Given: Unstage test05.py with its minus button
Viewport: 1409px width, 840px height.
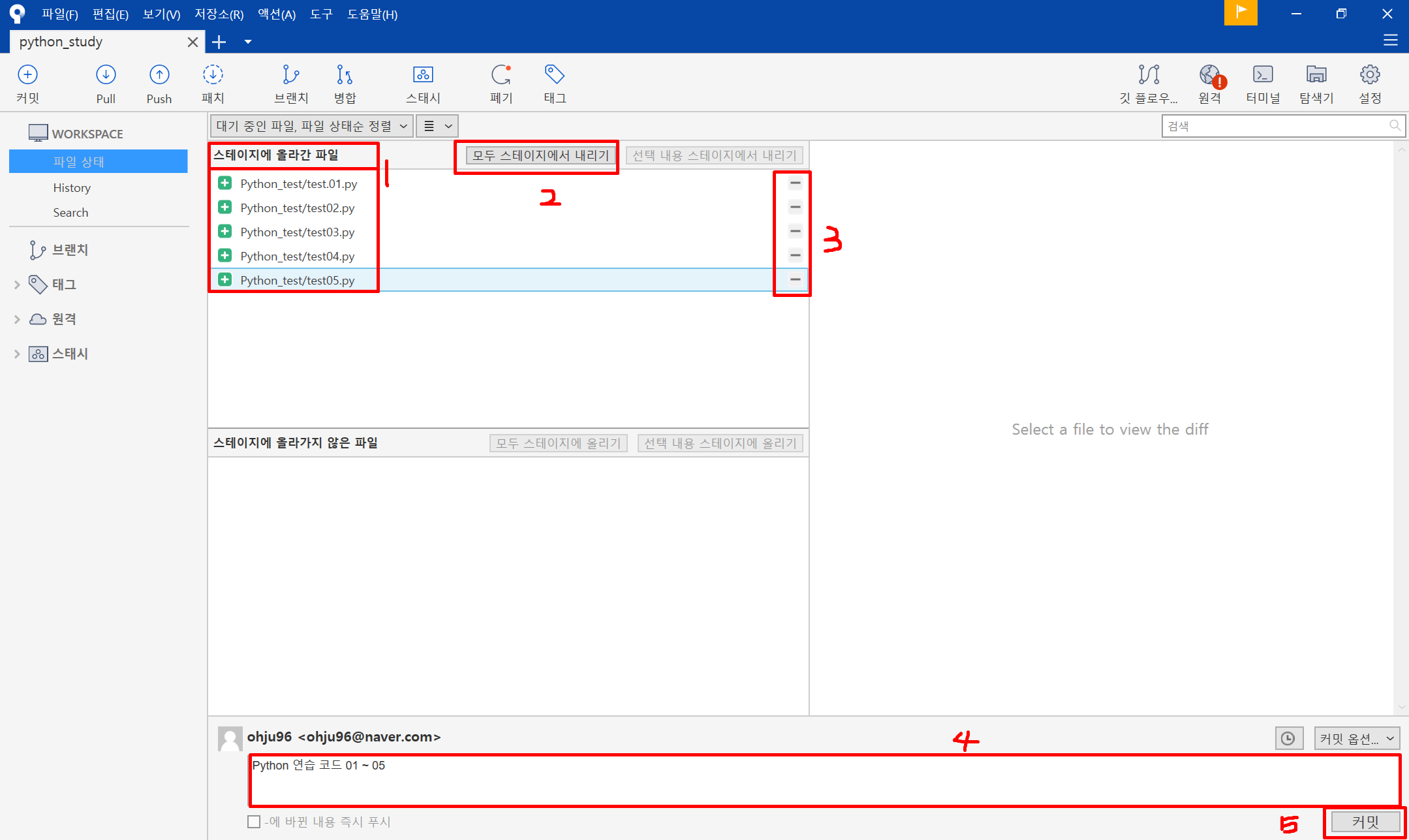Looking at the screenshot, I should (x=795, y=279).
